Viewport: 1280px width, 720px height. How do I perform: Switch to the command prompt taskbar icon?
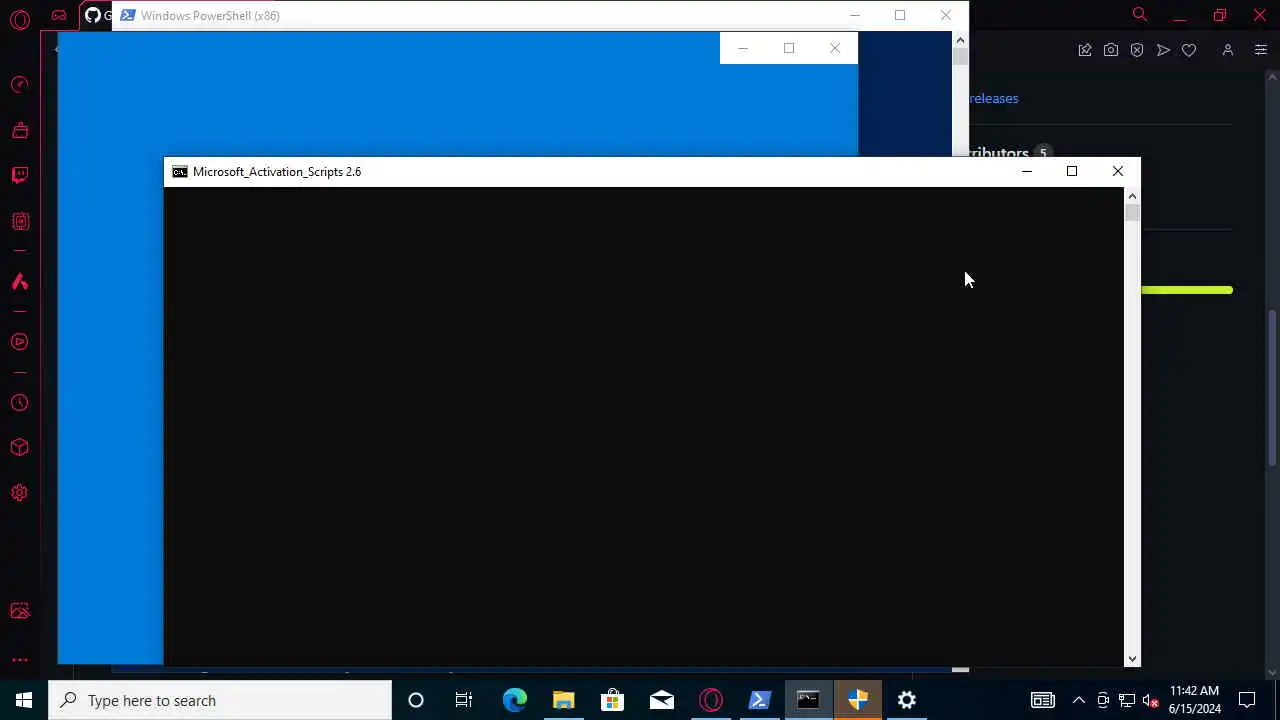pos(808,700)
